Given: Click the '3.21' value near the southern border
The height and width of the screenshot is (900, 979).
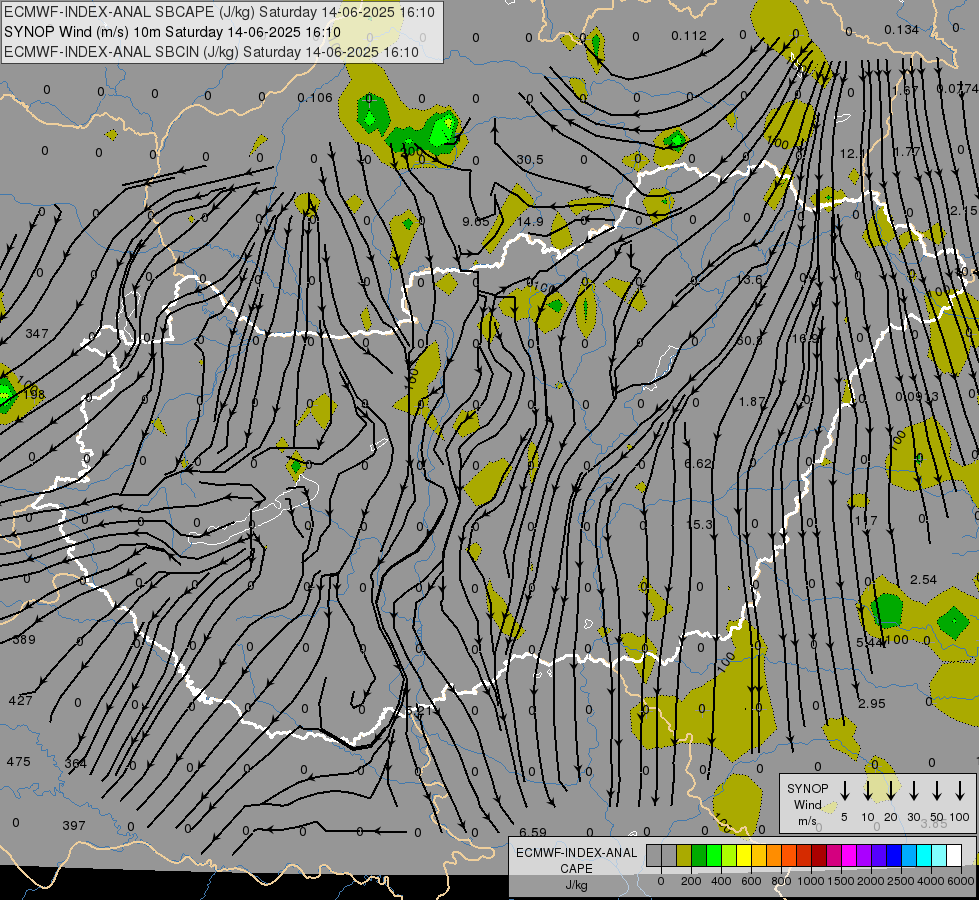Looking at the screenshot, I should tap(419, 710).
